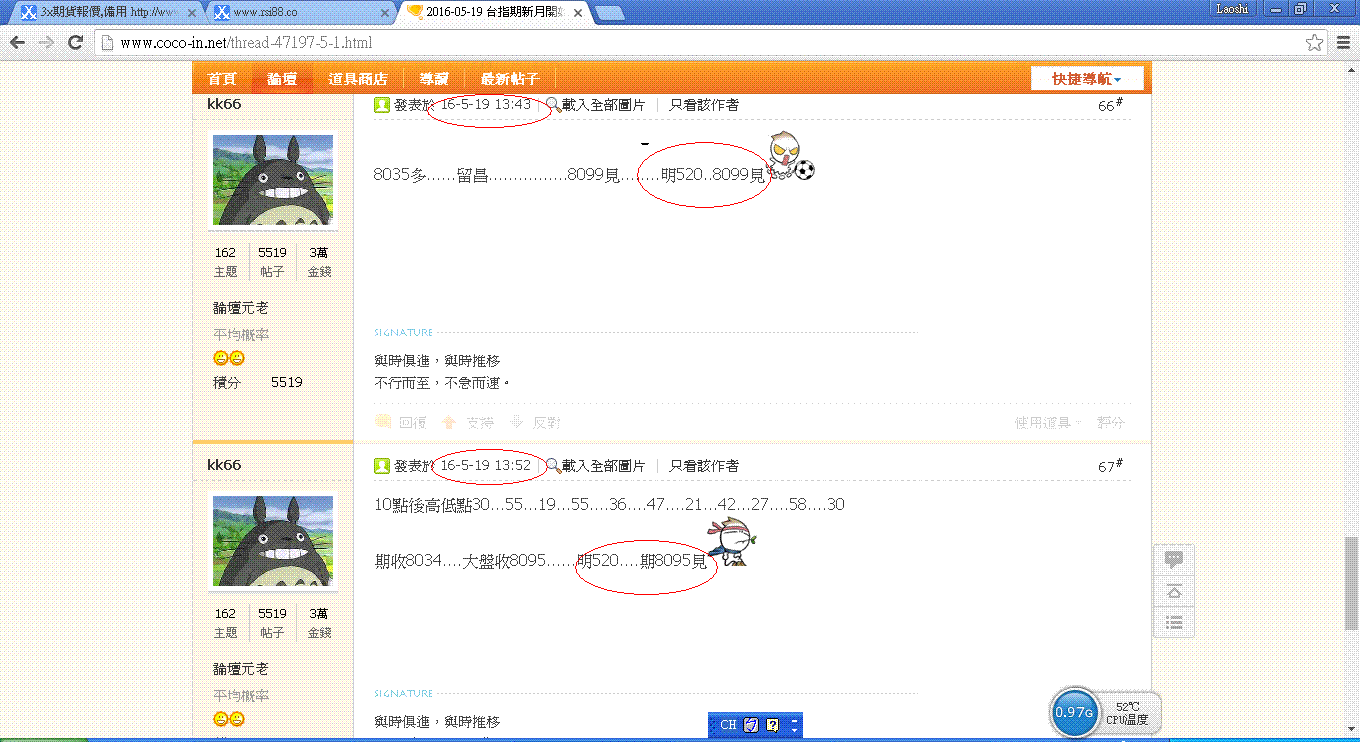Click the magnifier icon in post 67 header

pos(552,465)
